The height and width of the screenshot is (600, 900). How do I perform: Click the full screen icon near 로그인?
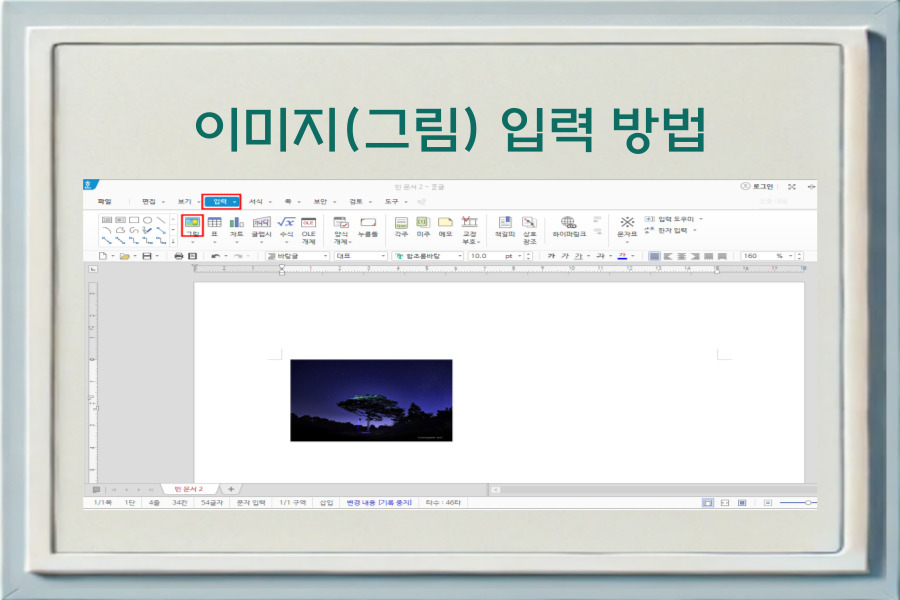(x=792, y=187)
